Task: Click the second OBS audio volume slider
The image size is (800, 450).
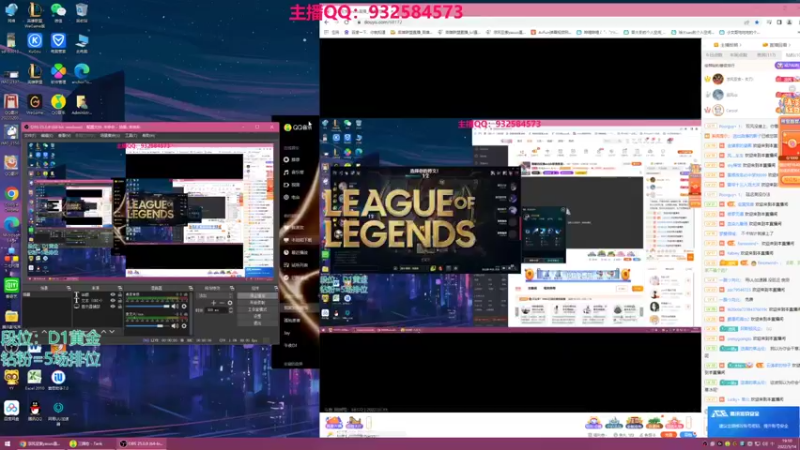Action: pos(147,326)
